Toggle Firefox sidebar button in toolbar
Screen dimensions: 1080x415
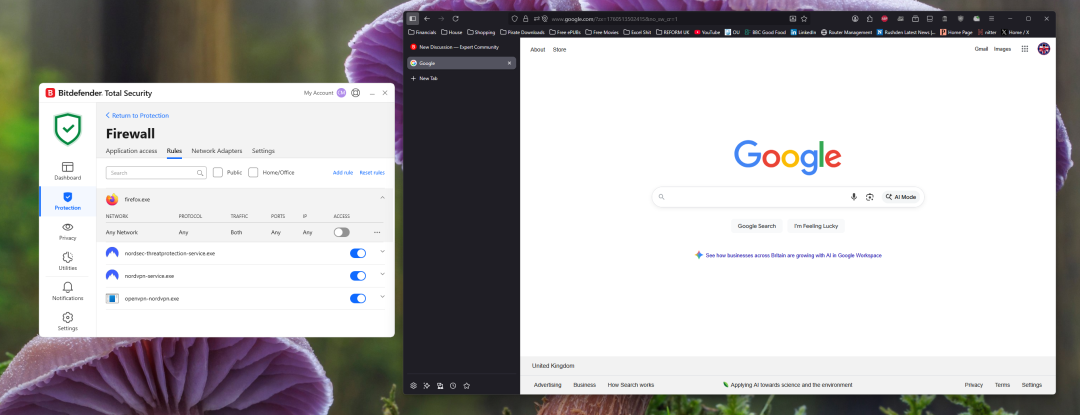[413, 19]
